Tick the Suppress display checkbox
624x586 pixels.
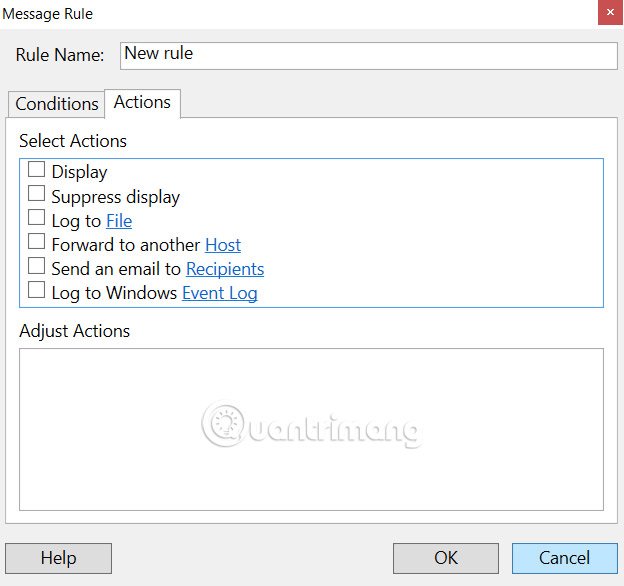(36, 194)
